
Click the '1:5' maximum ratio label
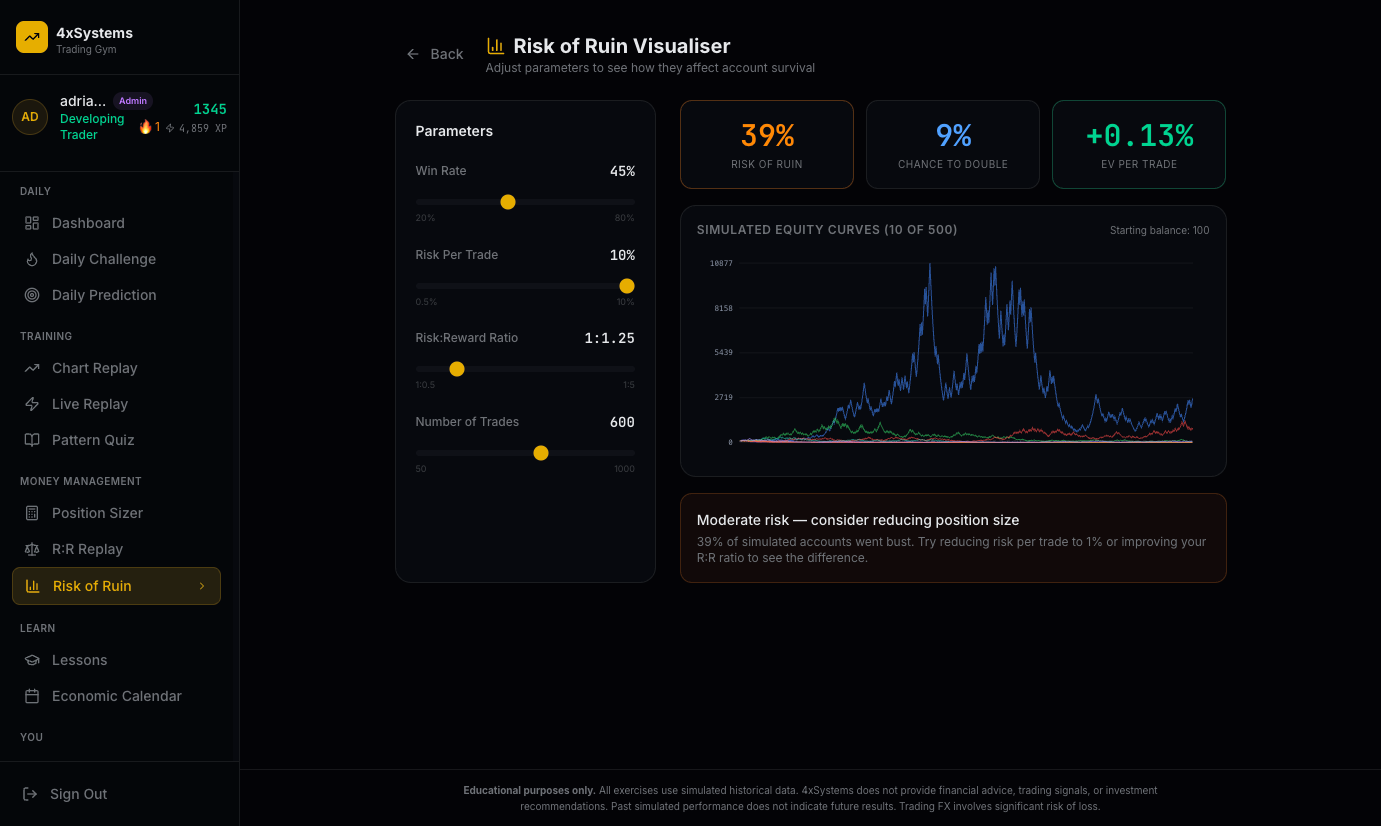(629, 385)
